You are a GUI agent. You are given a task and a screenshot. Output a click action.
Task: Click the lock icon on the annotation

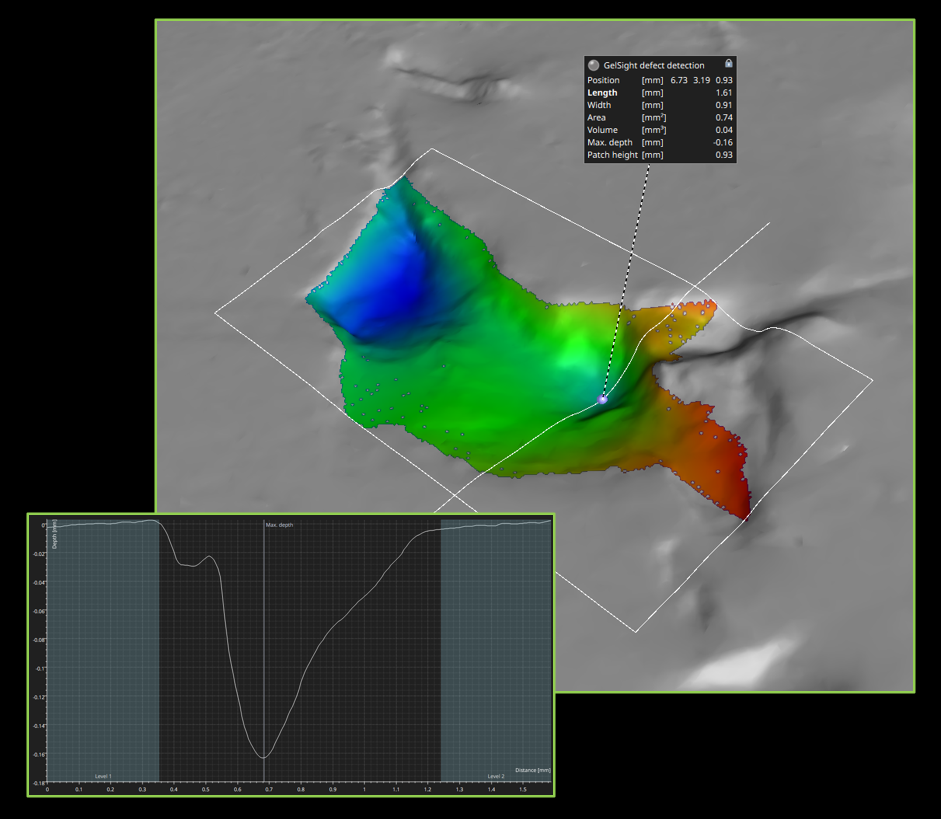pyautogui.click(x=729, y=64)
